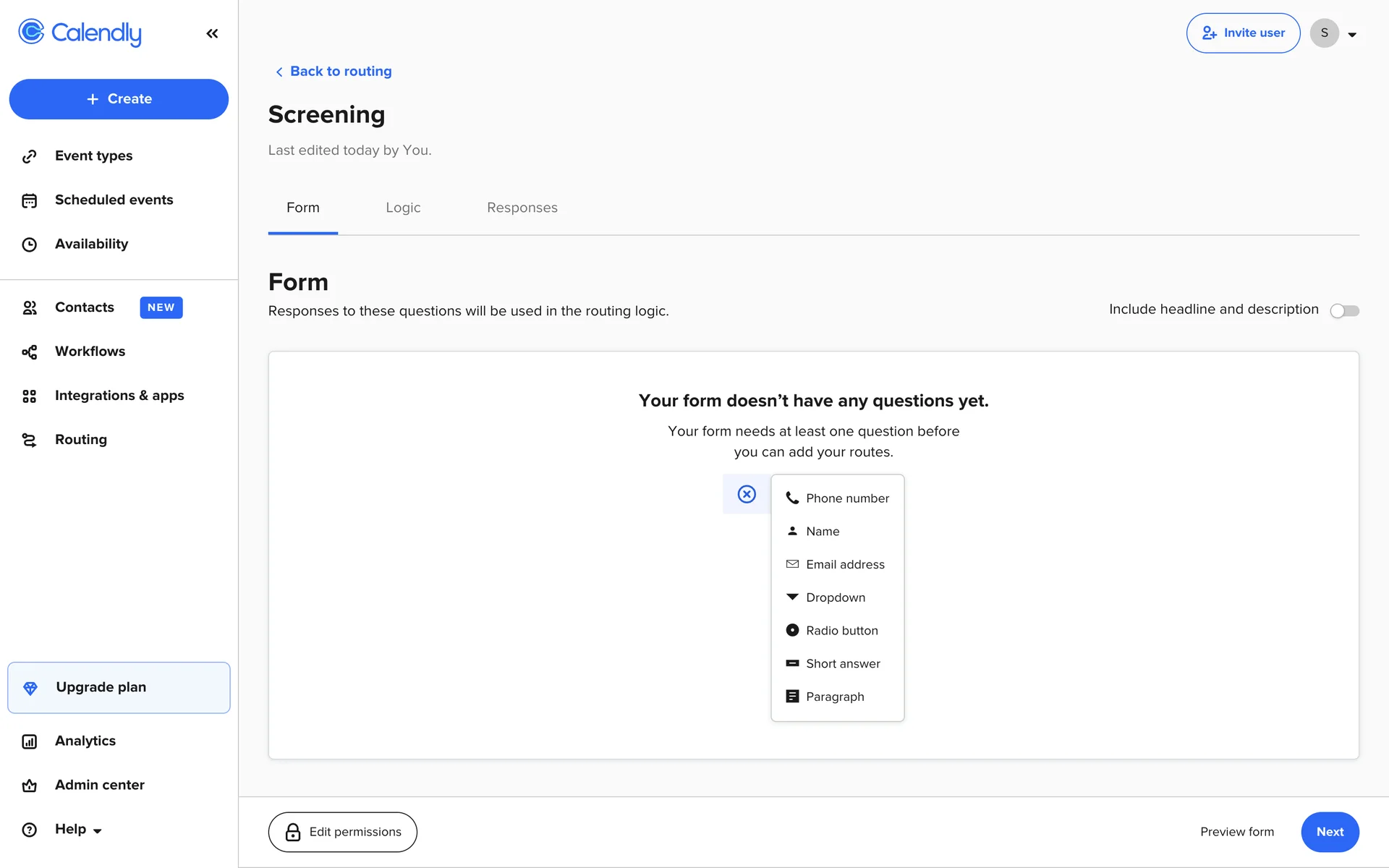Screen dimensions: 1389x868
Task: Switch to the Logic tab
Action: [x=403, y=208]
